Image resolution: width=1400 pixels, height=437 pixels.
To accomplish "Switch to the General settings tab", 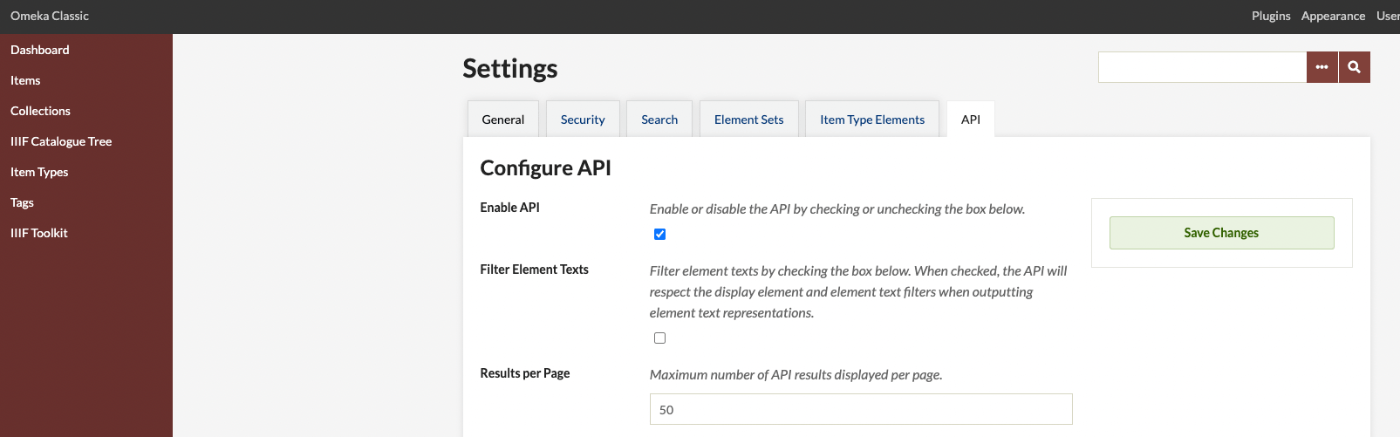I will tap(503, 119).
